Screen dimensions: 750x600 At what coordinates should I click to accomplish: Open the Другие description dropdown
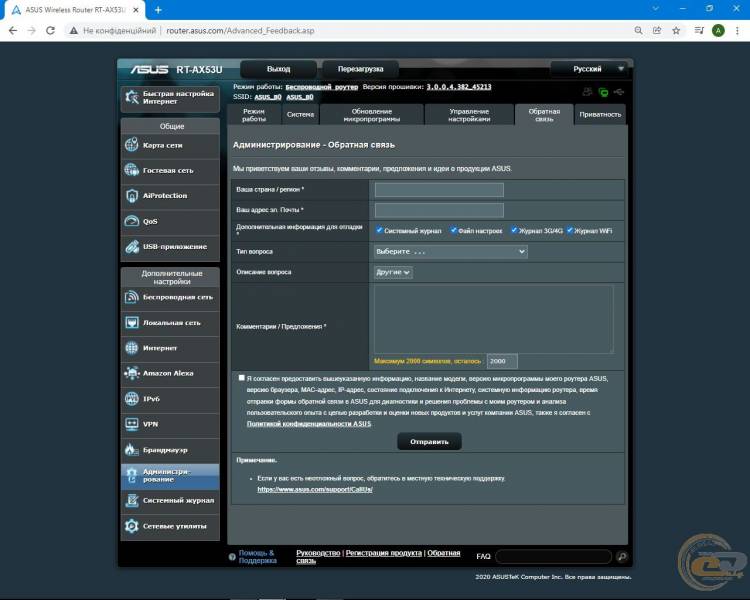(x=393, y=272)
